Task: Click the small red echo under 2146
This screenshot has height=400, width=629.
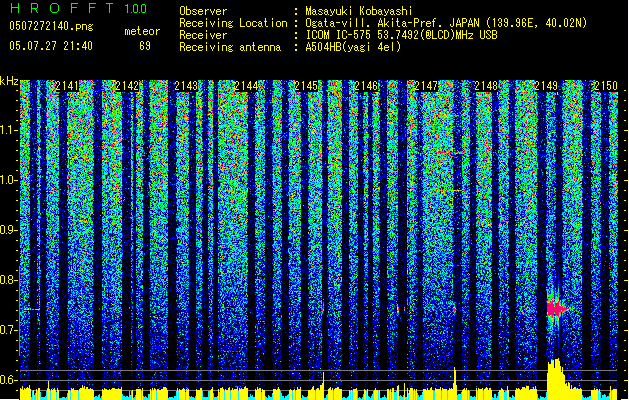Action: coord(398,309)
